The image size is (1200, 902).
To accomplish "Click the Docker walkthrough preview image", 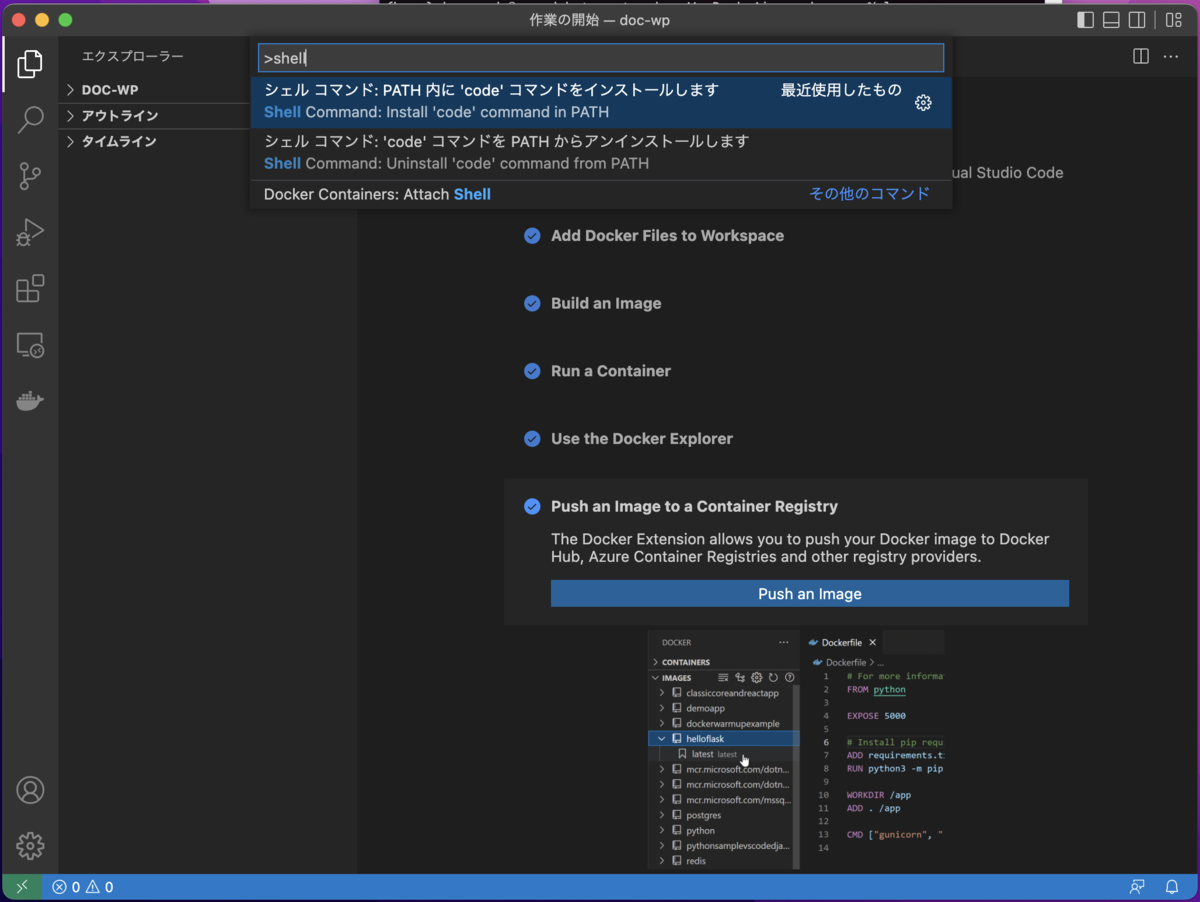I will click(x=796, y=749).
